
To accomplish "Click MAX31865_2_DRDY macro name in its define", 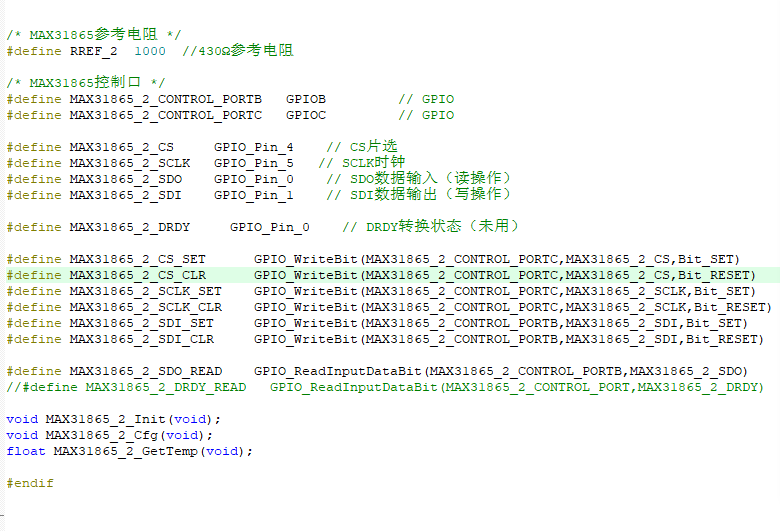I will coord(130,227).
